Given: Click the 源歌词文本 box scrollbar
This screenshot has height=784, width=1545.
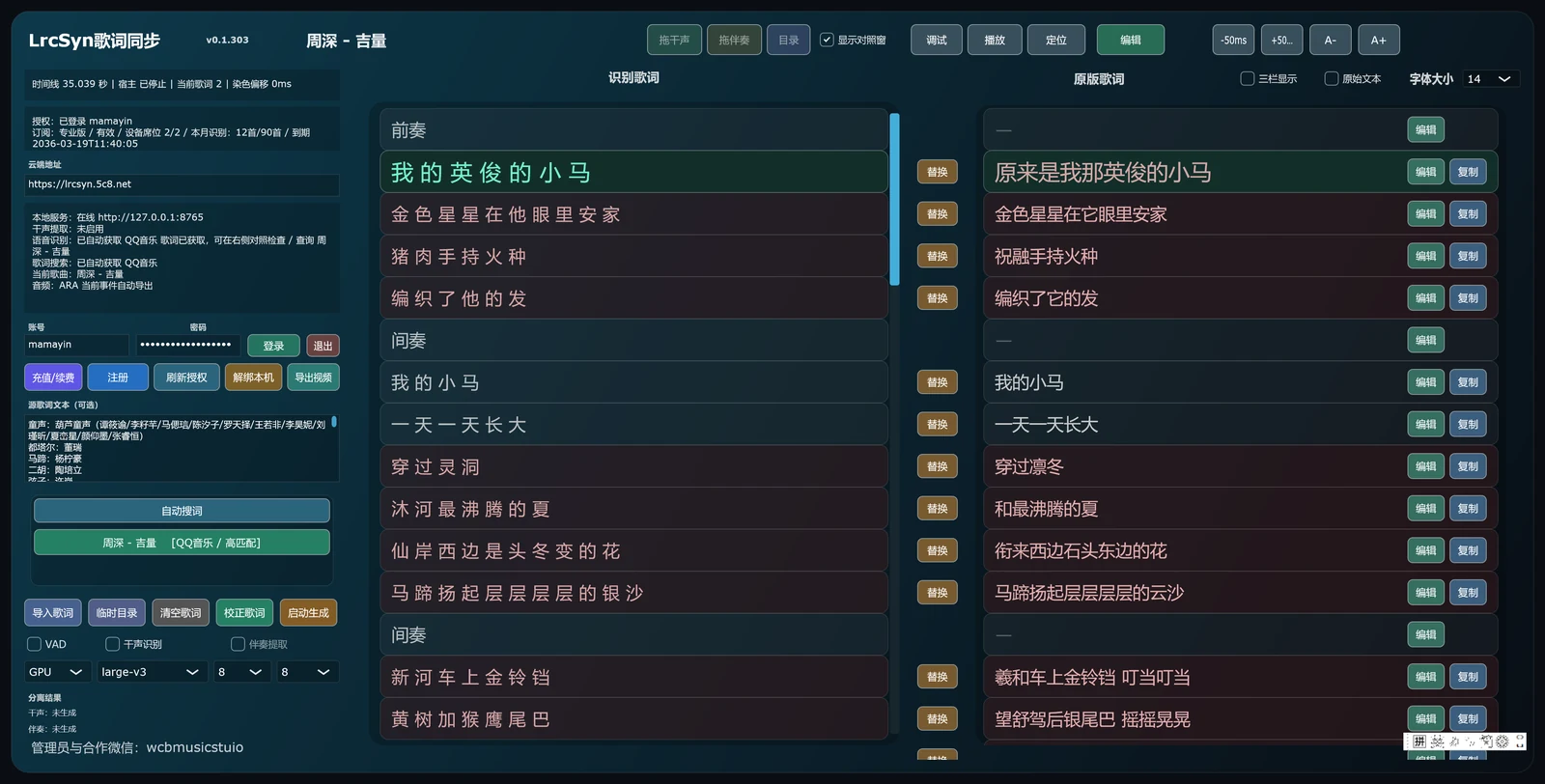Looking at the screenshot, I should (334, 422).
